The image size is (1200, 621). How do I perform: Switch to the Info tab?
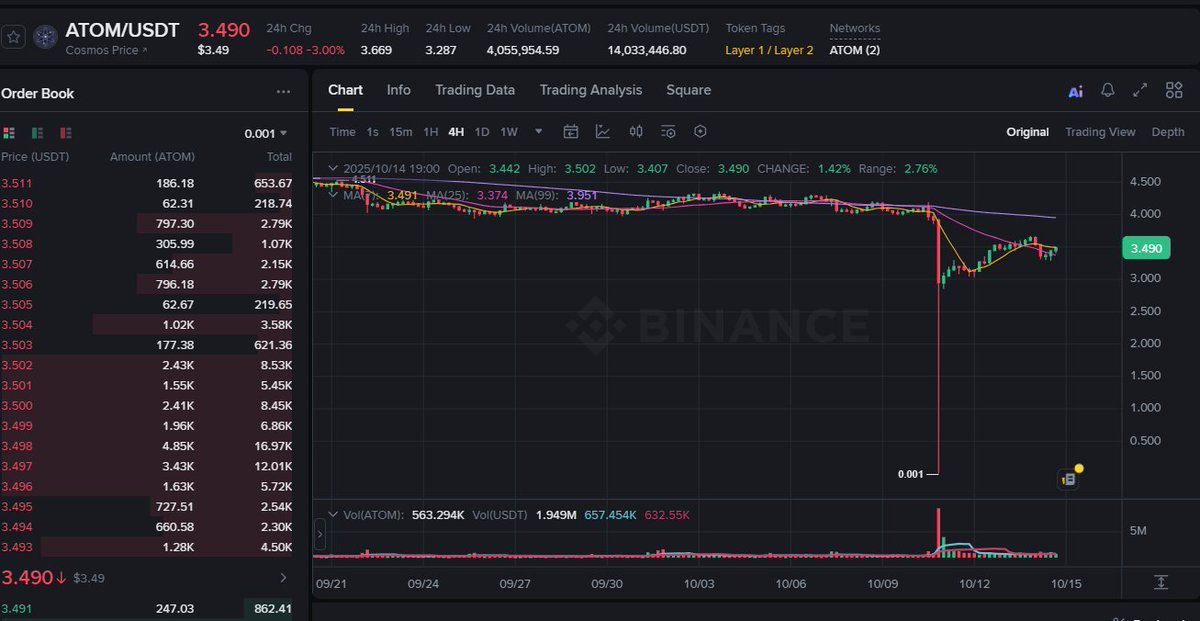tap(399, 90)
